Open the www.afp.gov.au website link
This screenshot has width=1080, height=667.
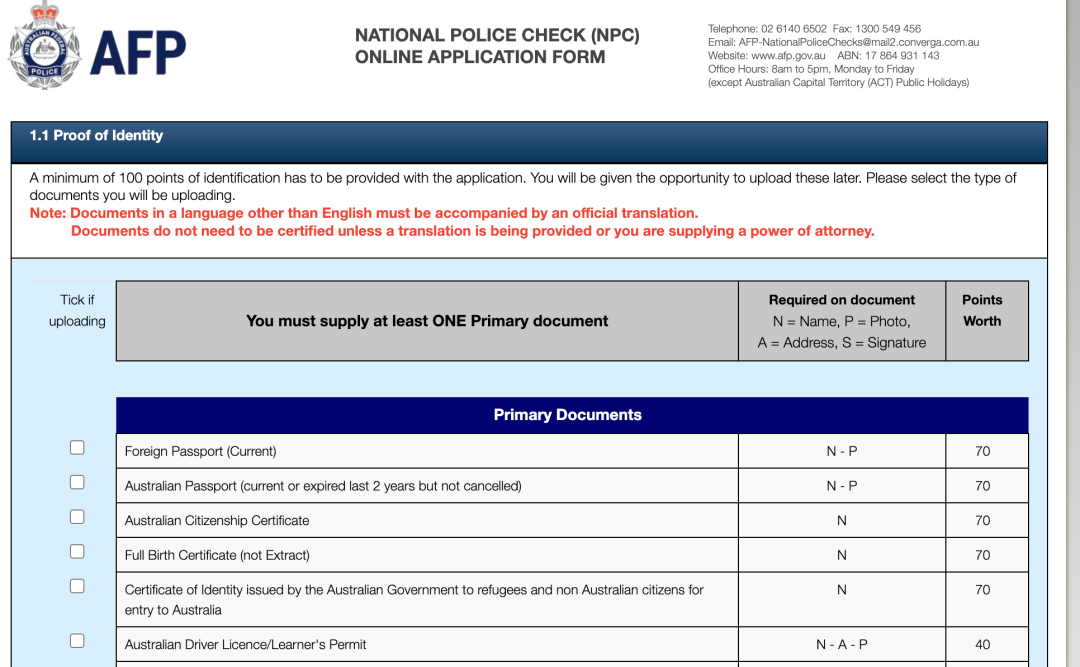pos(788,56)
